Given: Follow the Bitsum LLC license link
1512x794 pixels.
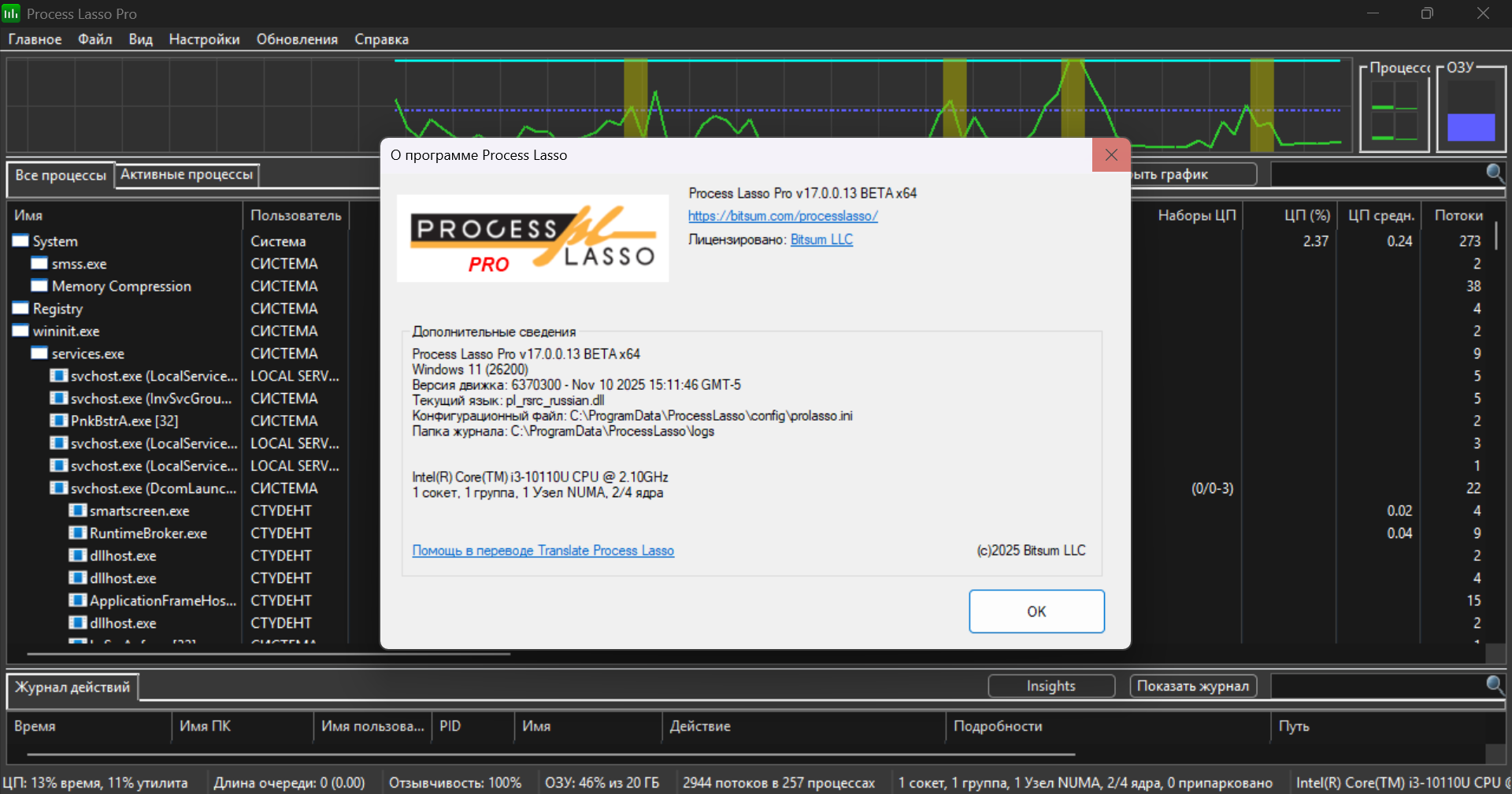Looking at the screenshot, I should point(821,239).
